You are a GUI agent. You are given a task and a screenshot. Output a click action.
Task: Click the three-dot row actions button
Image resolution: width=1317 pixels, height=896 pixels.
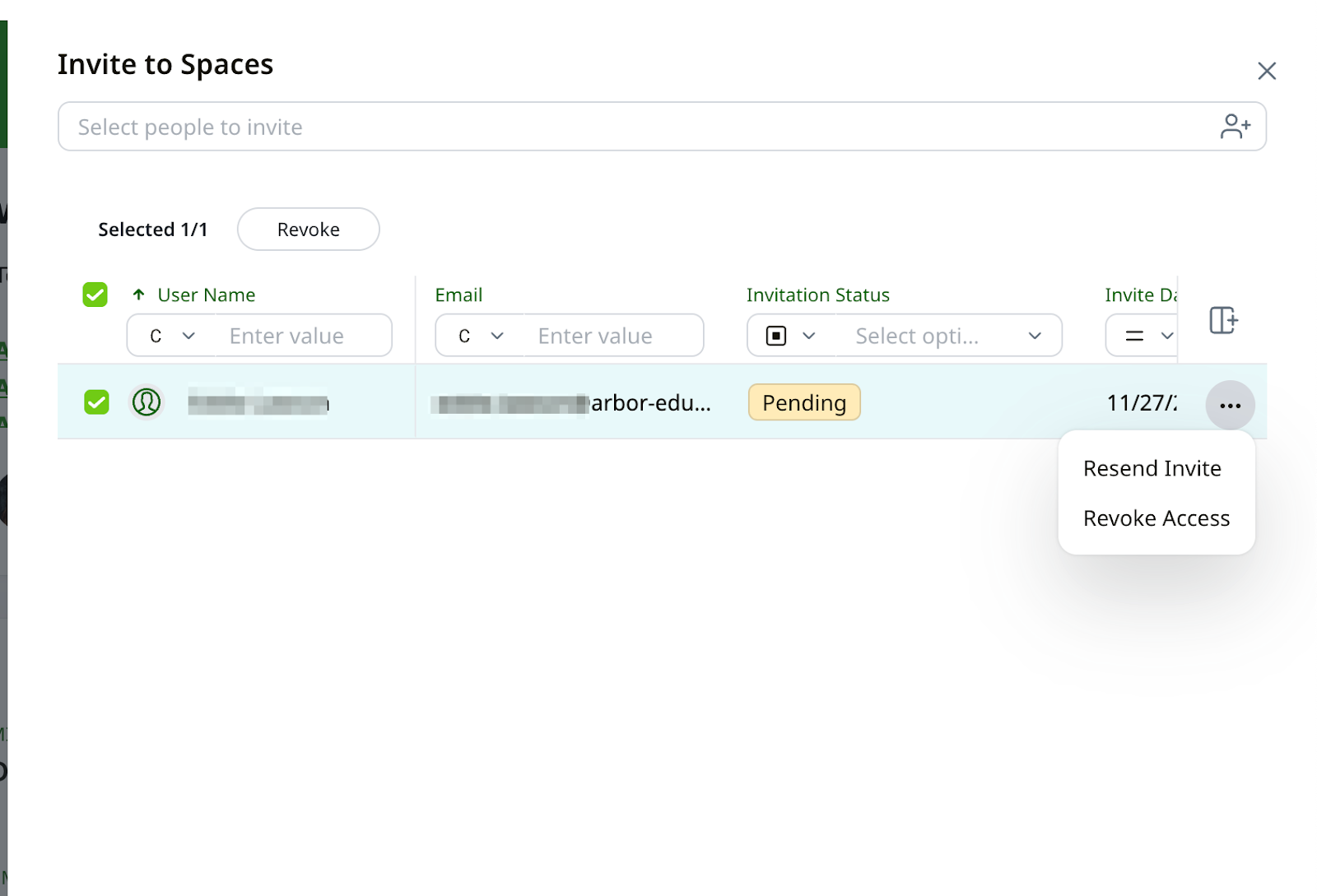[x=1230, y=405]
